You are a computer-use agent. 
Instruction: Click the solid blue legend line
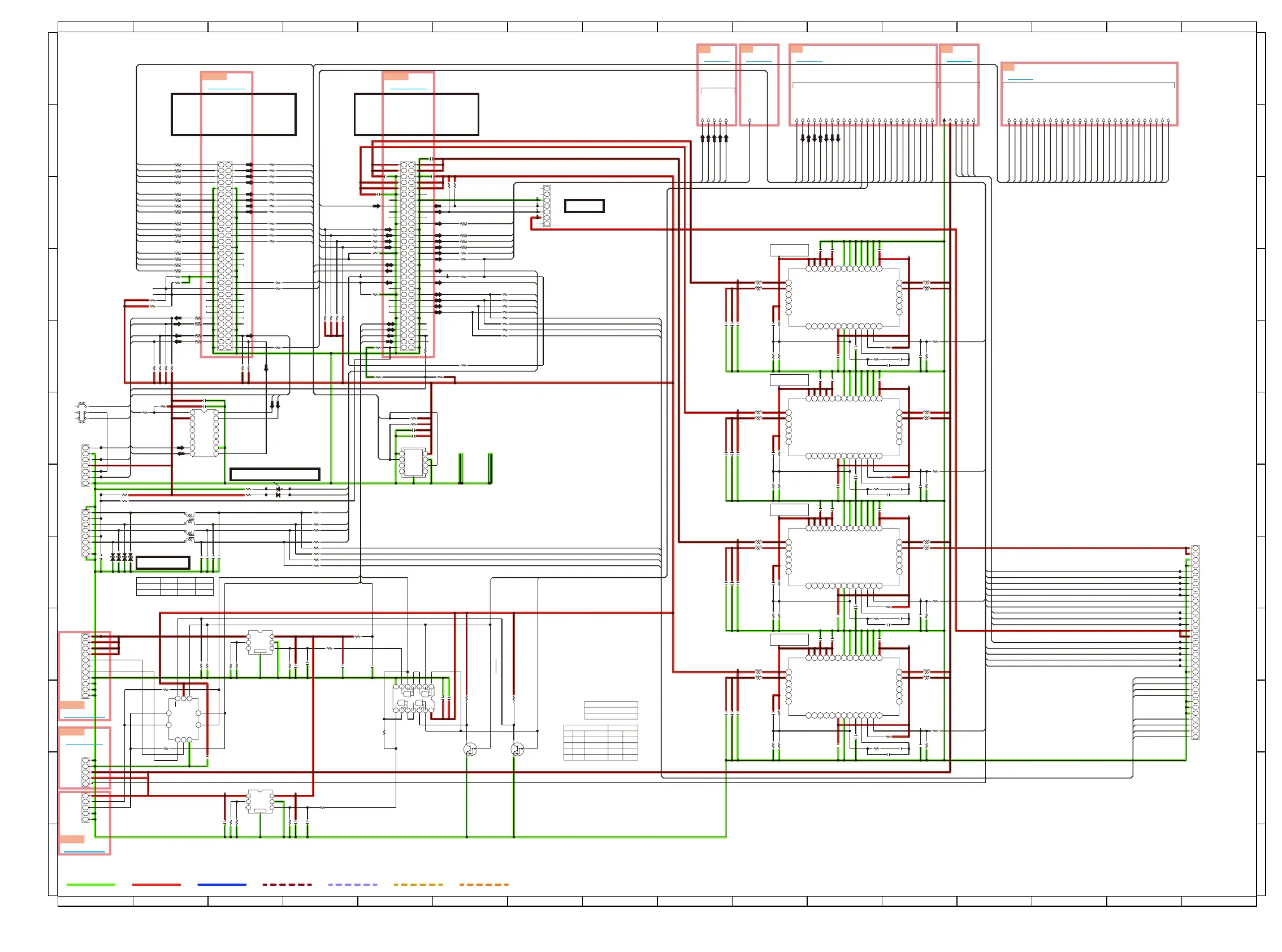coord(222,884)
